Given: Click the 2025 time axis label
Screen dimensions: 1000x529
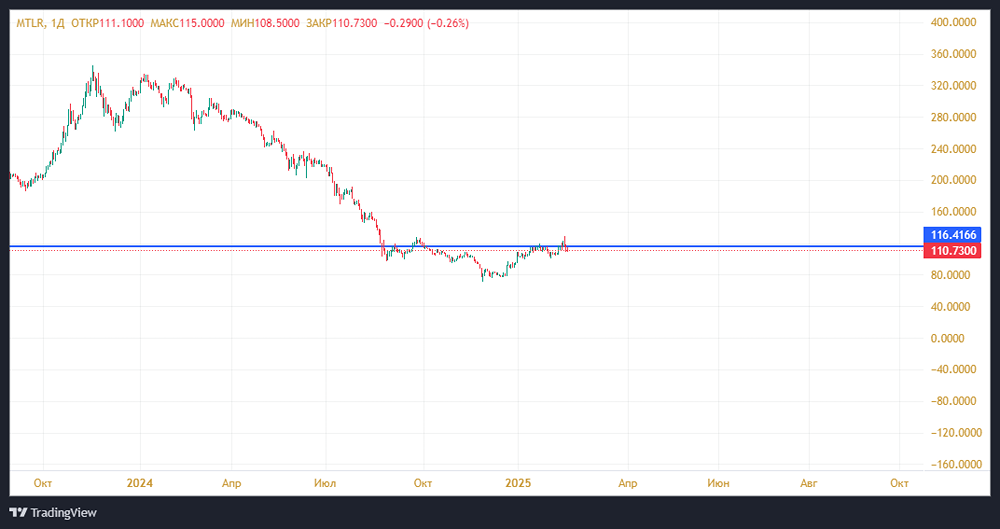Looking at the screenshot, I should [x=518, y=483].
